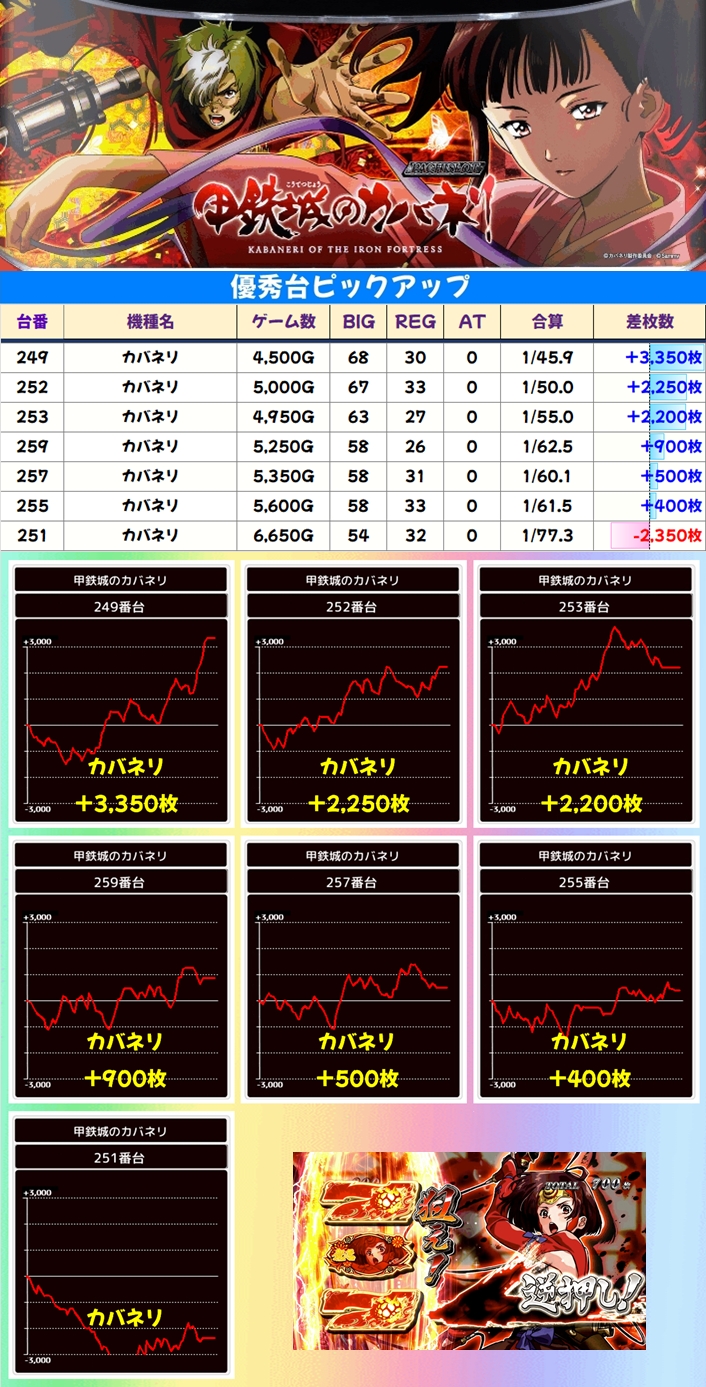
Task: Select the REG column header
Action: point(415,322)
